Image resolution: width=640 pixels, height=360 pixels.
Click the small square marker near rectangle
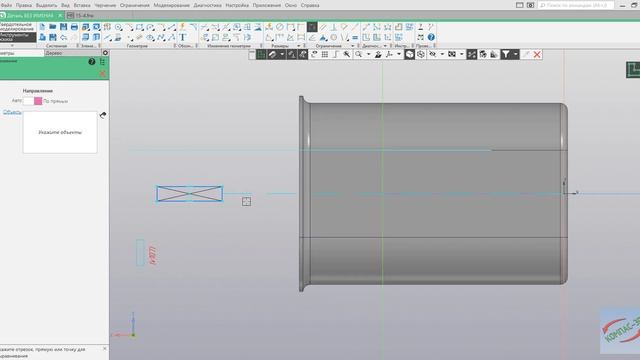[x=247, y=201]
